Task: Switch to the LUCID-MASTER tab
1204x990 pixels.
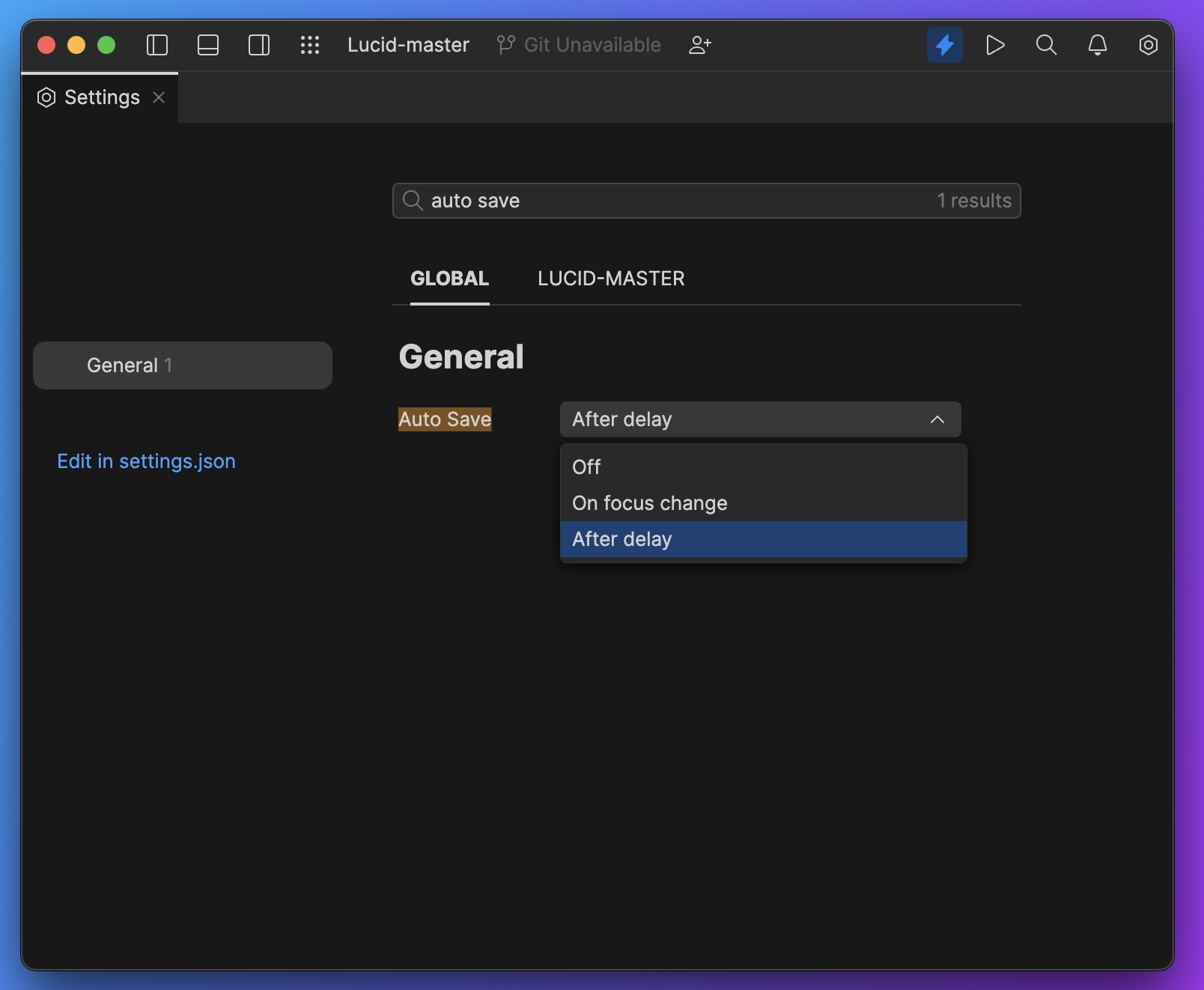Action: tap(611, 279)
